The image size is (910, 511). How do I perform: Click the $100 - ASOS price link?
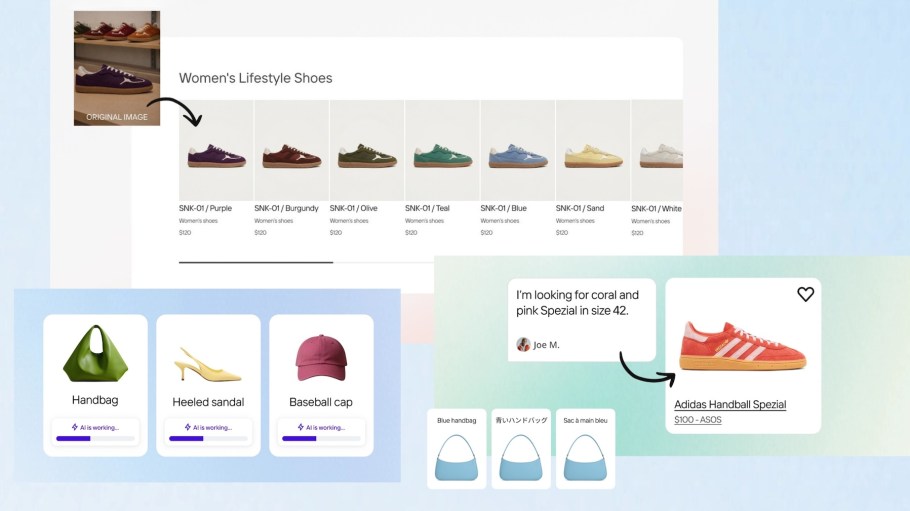[x=698, y=419]
